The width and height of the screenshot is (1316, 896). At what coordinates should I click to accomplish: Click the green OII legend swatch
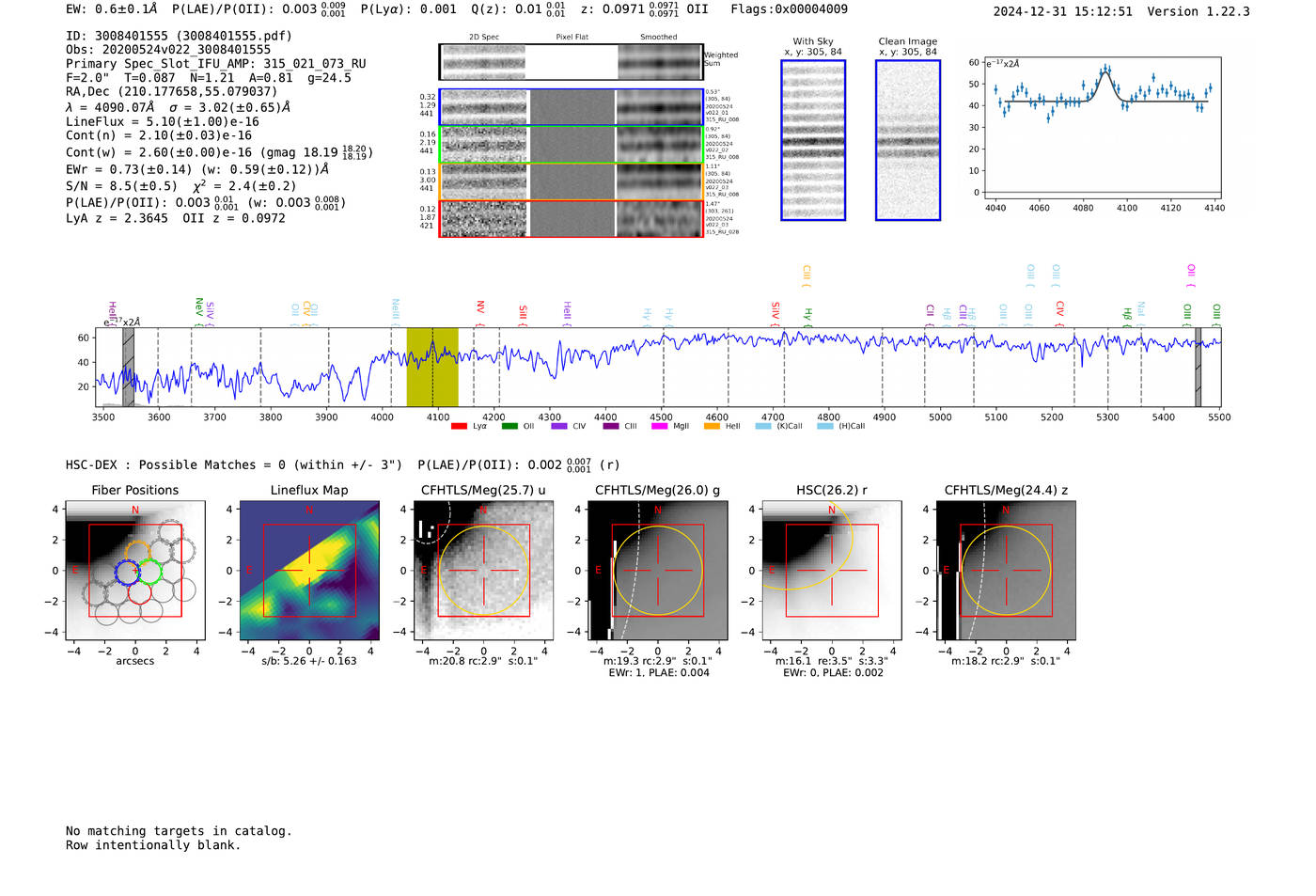tap(509, 426)
